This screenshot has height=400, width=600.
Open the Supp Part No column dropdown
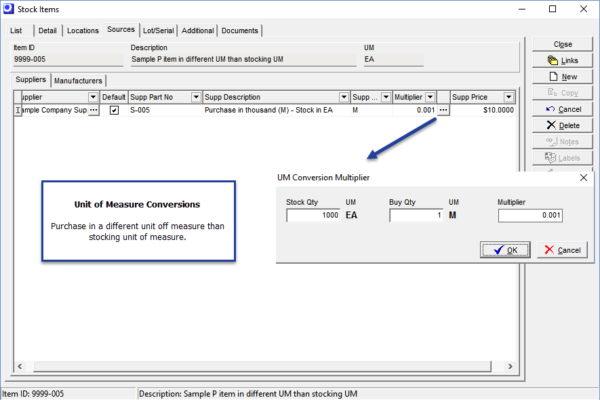pos(196,97)
